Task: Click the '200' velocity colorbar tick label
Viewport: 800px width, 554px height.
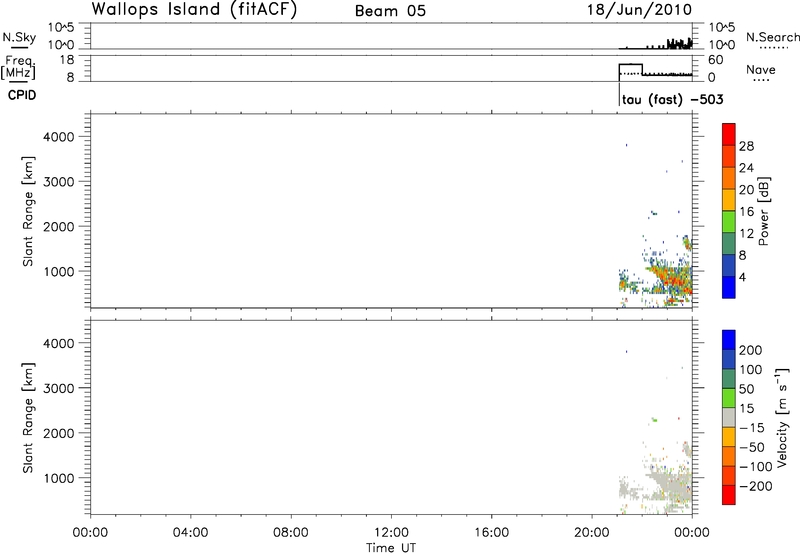Action: 750,350
